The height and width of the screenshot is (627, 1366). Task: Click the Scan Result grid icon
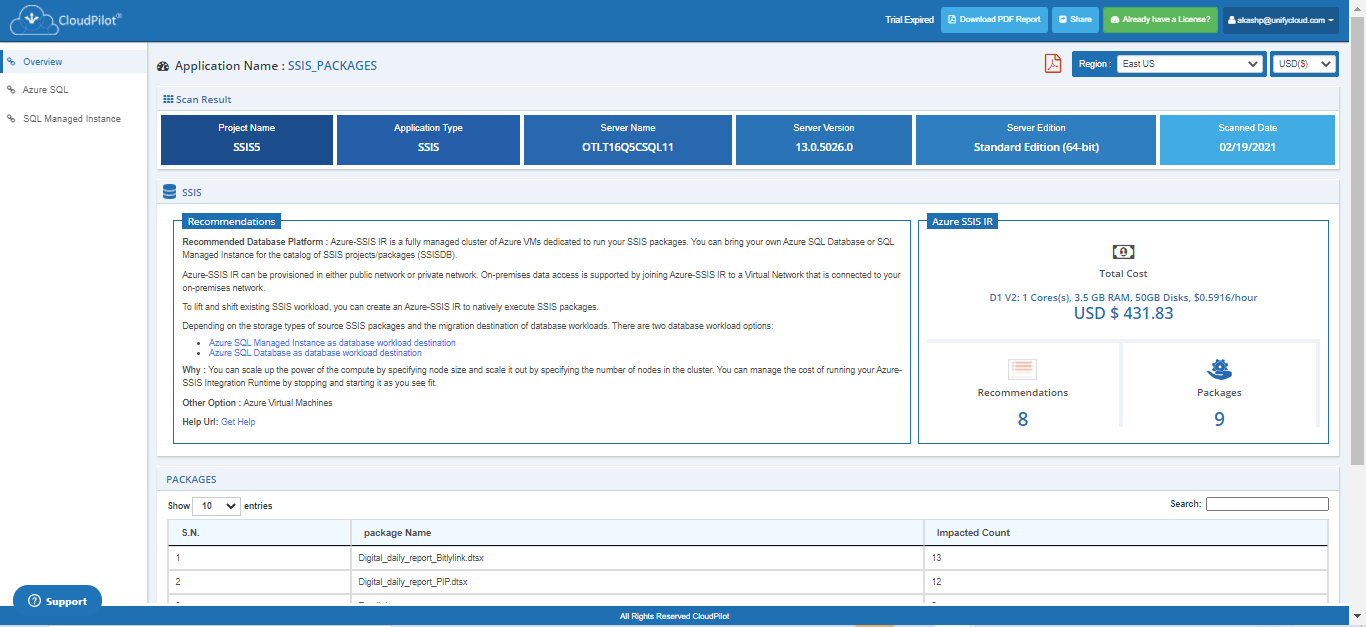(168, 100)
